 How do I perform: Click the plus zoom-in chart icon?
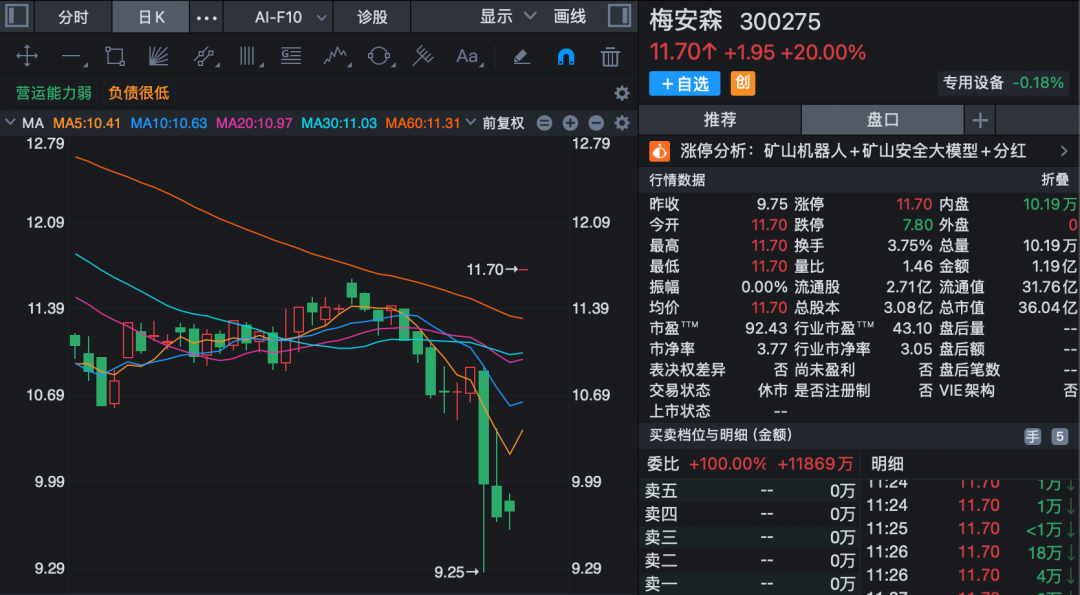click(570, 123)
